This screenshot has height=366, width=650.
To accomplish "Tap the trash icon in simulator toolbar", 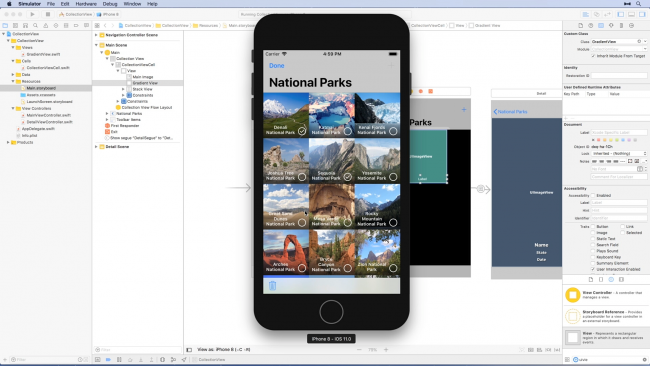I will [272, 286].
